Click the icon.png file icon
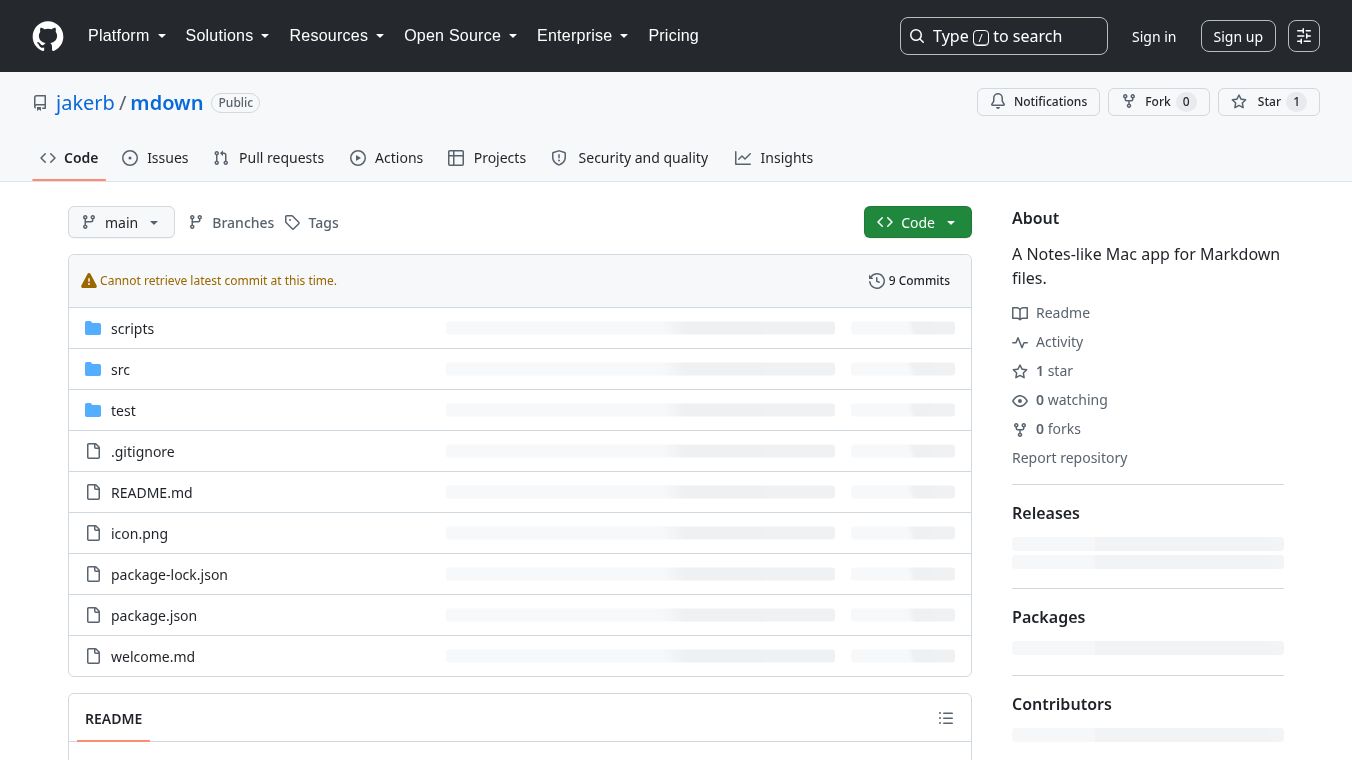The width and height of the screenshot is (1352, 760). coord(93,533)
